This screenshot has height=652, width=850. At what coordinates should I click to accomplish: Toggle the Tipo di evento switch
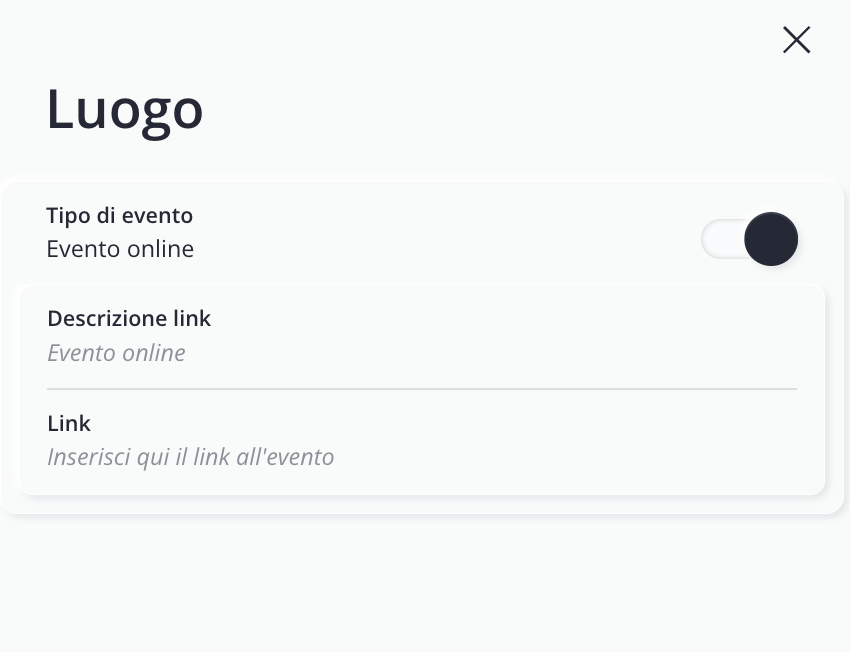point(749,239)
